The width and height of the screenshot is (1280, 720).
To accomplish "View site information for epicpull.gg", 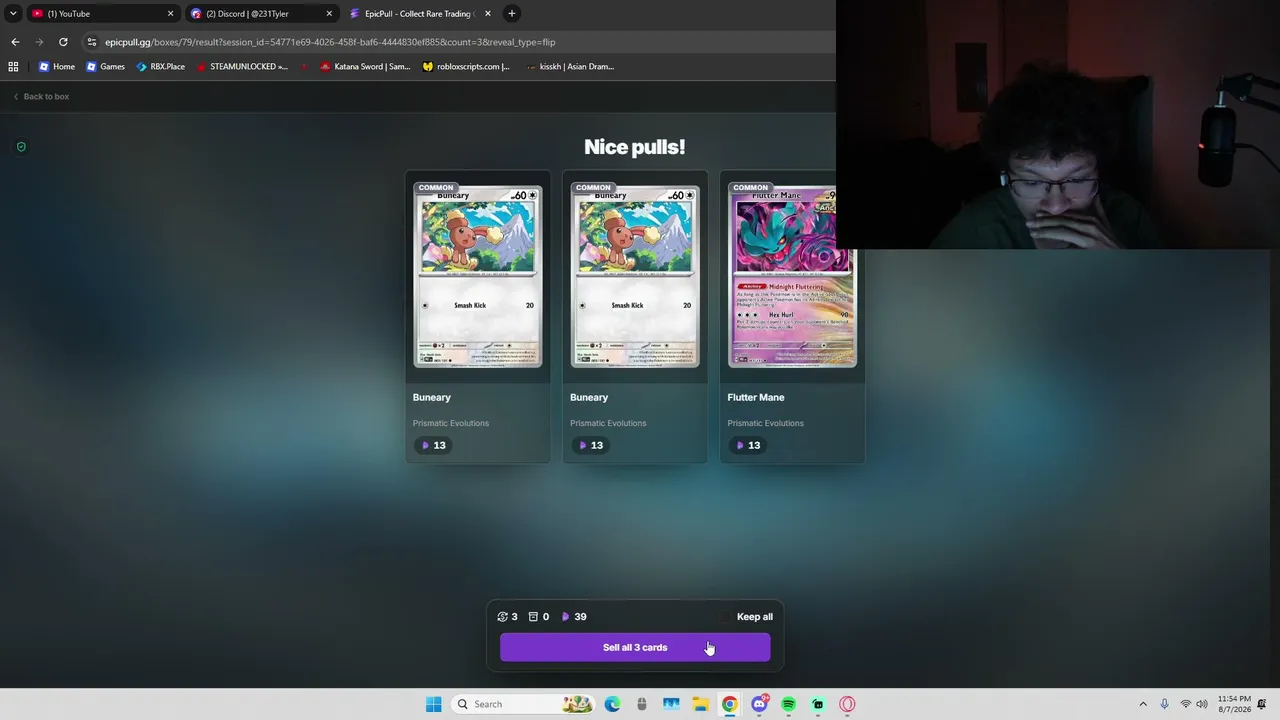I will tap(92, 42).
